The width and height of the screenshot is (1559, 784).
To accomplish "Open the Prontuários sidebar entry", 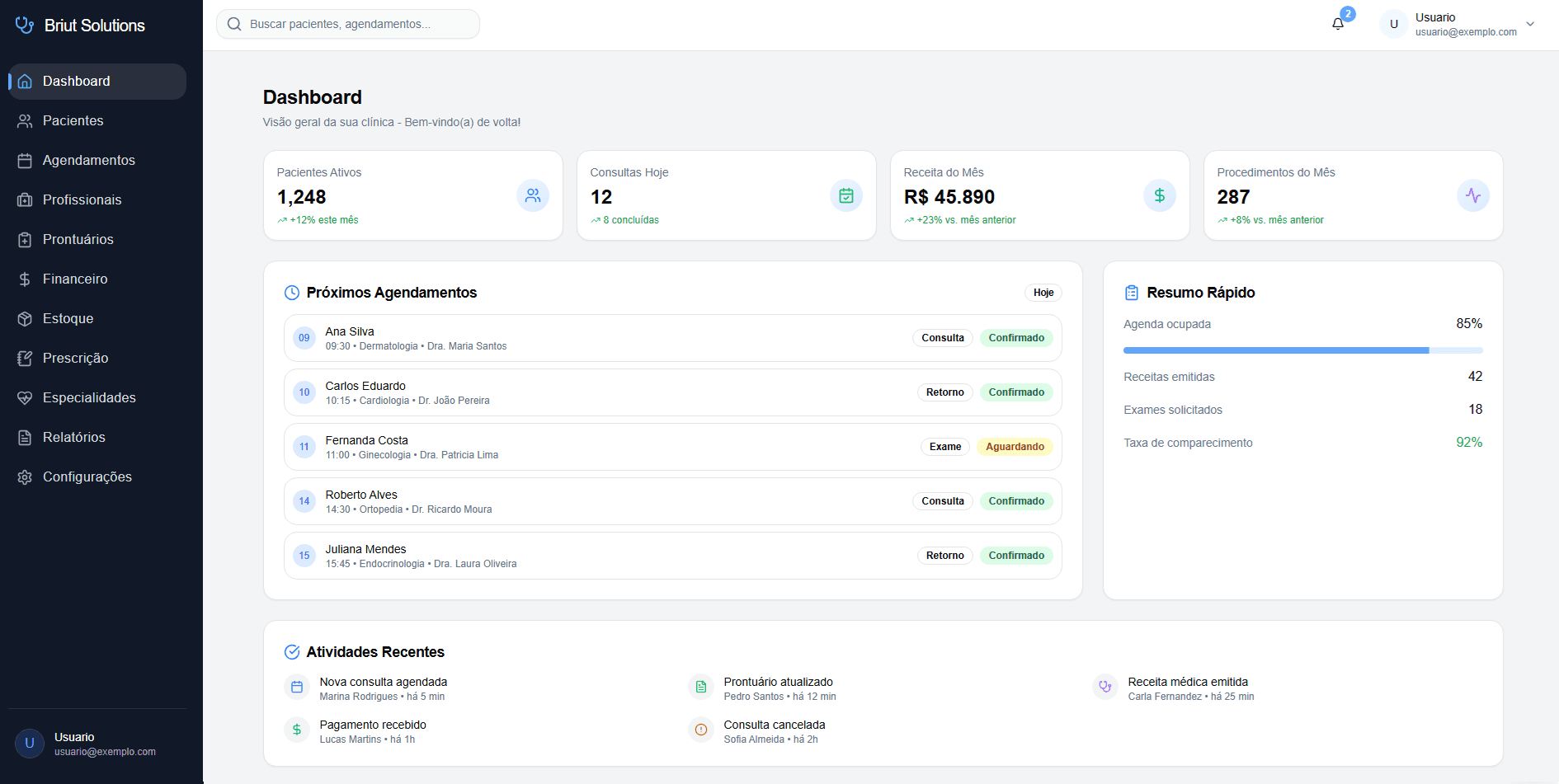I will [x=78, y=239].
